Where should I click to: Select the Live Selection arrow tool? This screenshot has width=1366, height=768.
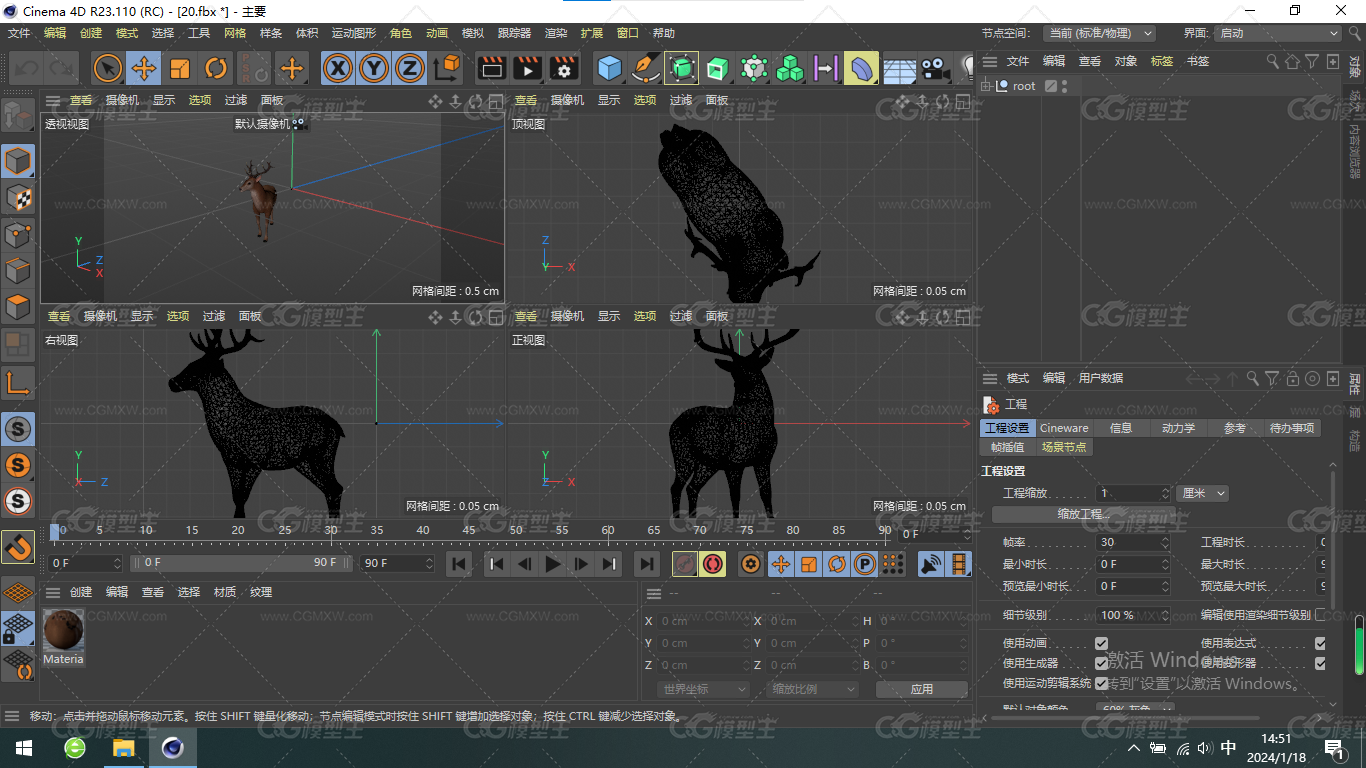tap(108, 68)
